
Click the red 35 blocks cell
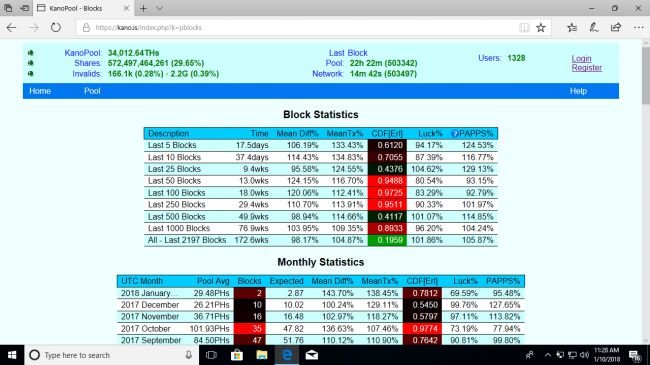coord(250,329)
